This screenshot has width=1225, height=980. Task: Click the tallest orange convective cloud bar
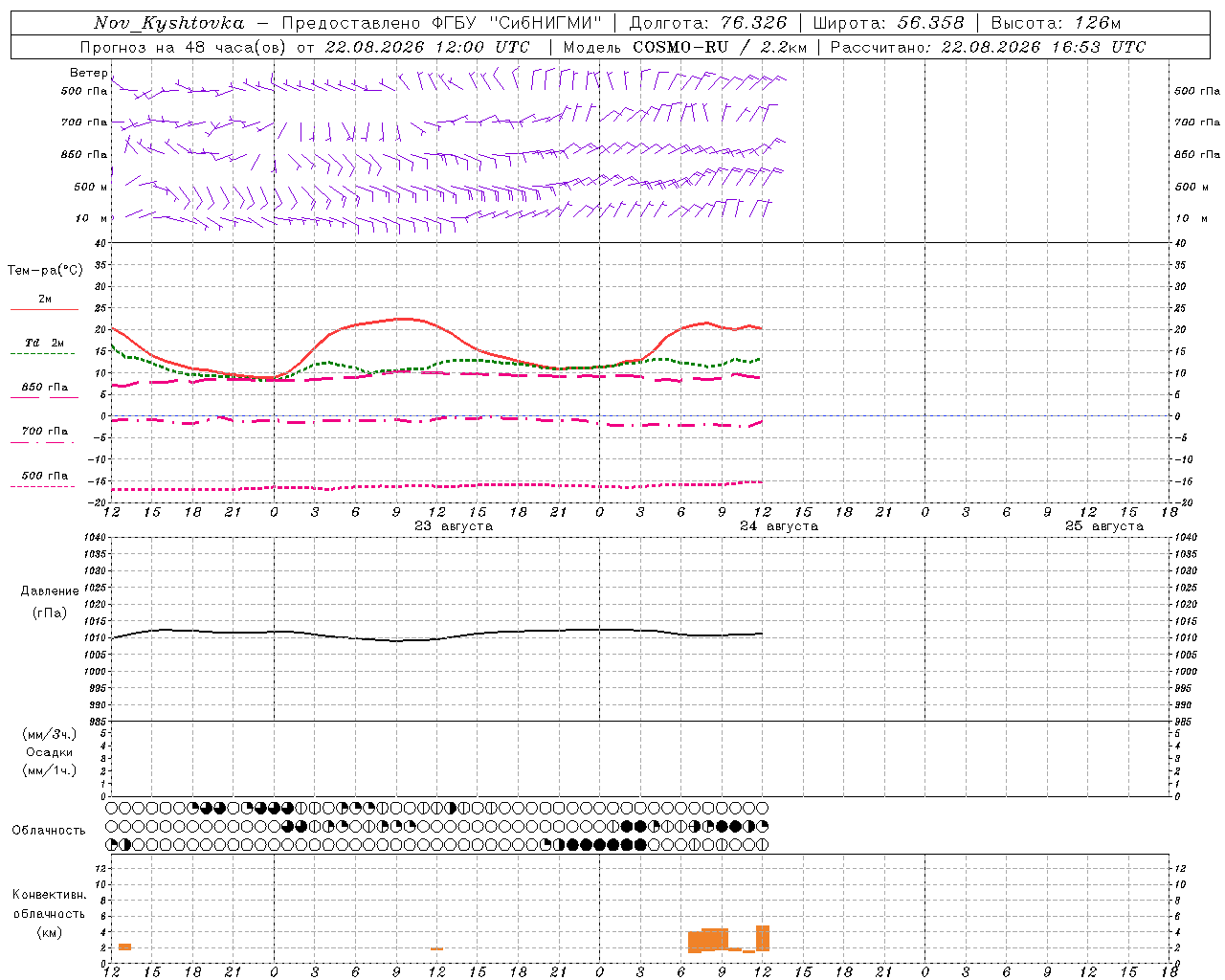[x=763, y=938]
